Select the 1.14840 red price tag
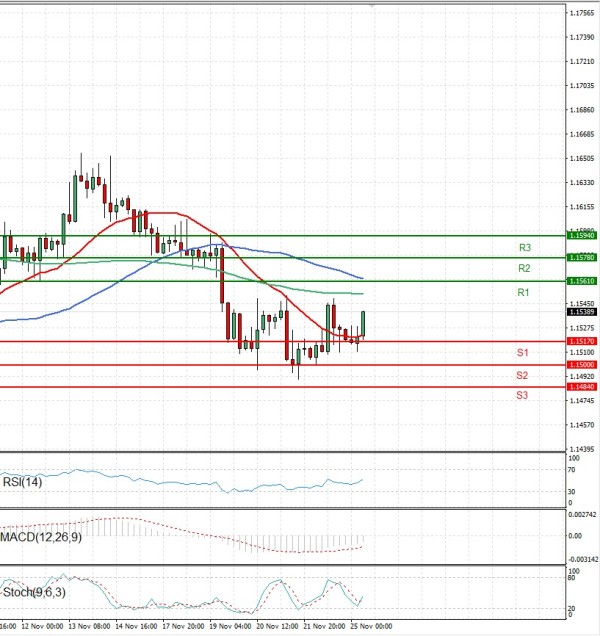Screen dimensions: 600x636 click(x=582, y=387)
